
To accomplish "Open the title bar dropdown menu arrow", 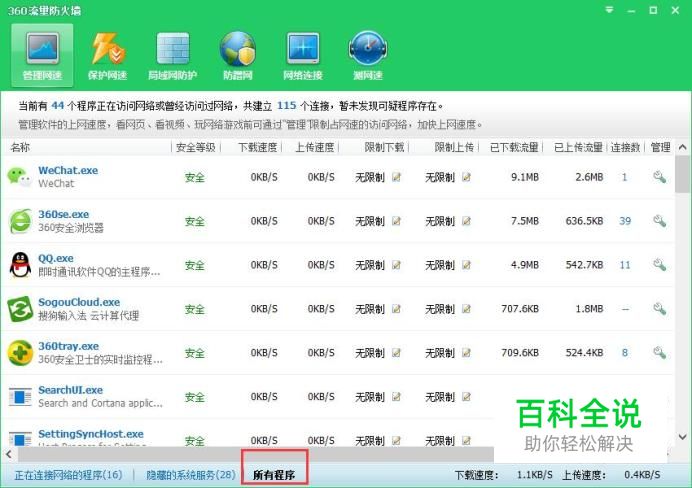I will tap(609, 10).
